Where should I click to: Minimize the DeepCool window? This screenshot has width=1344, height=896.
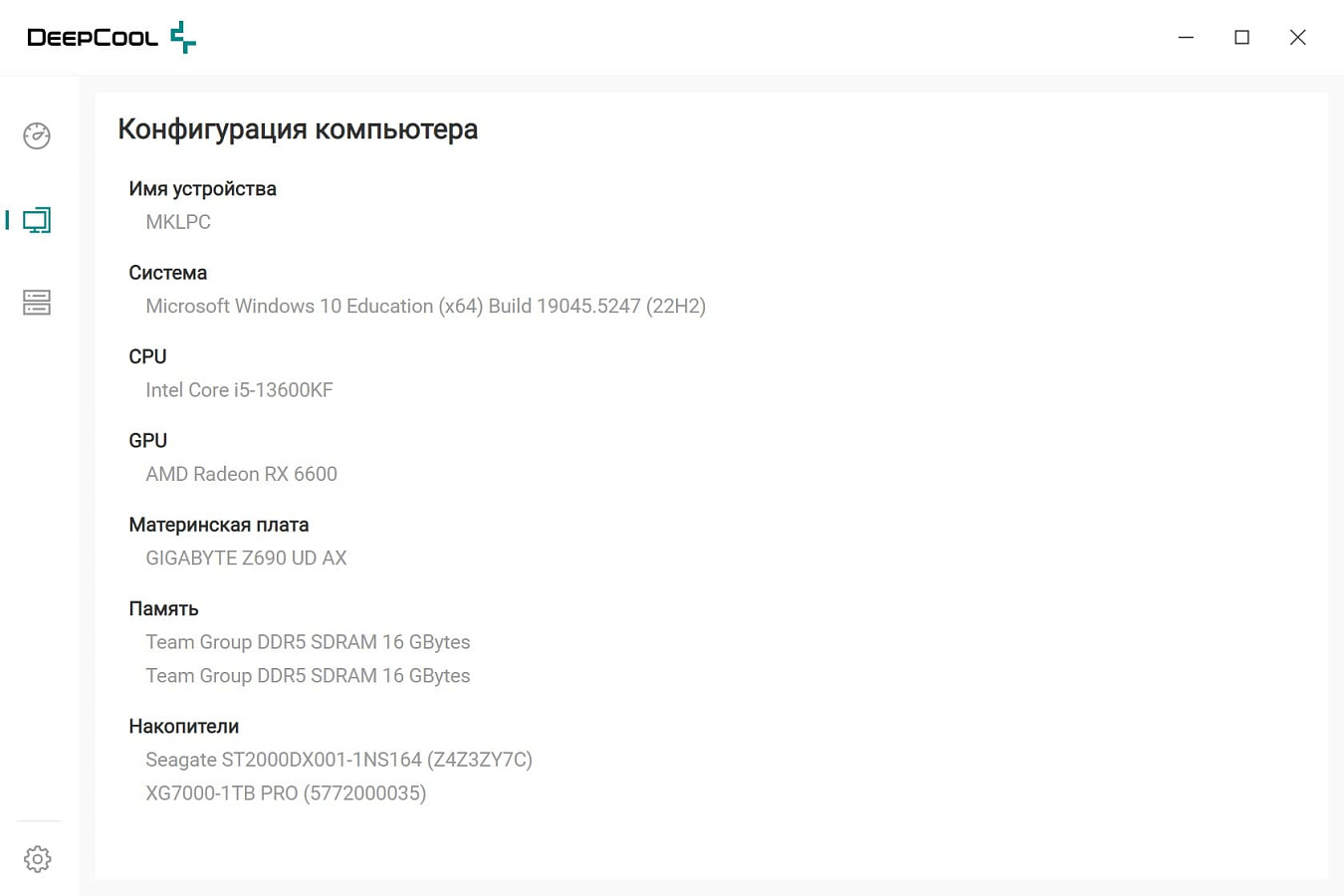pos(1186,37)
